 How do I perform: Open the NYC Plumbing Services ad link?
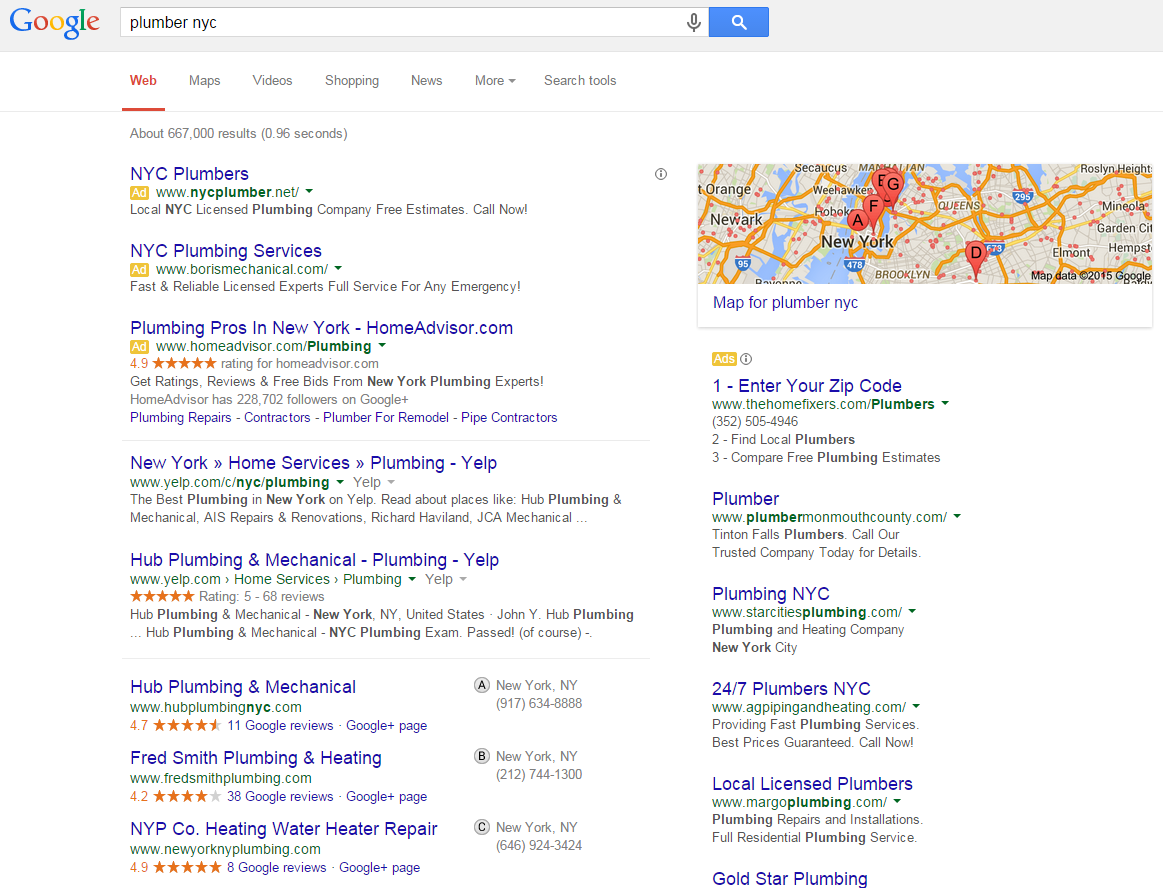point(225,251)
